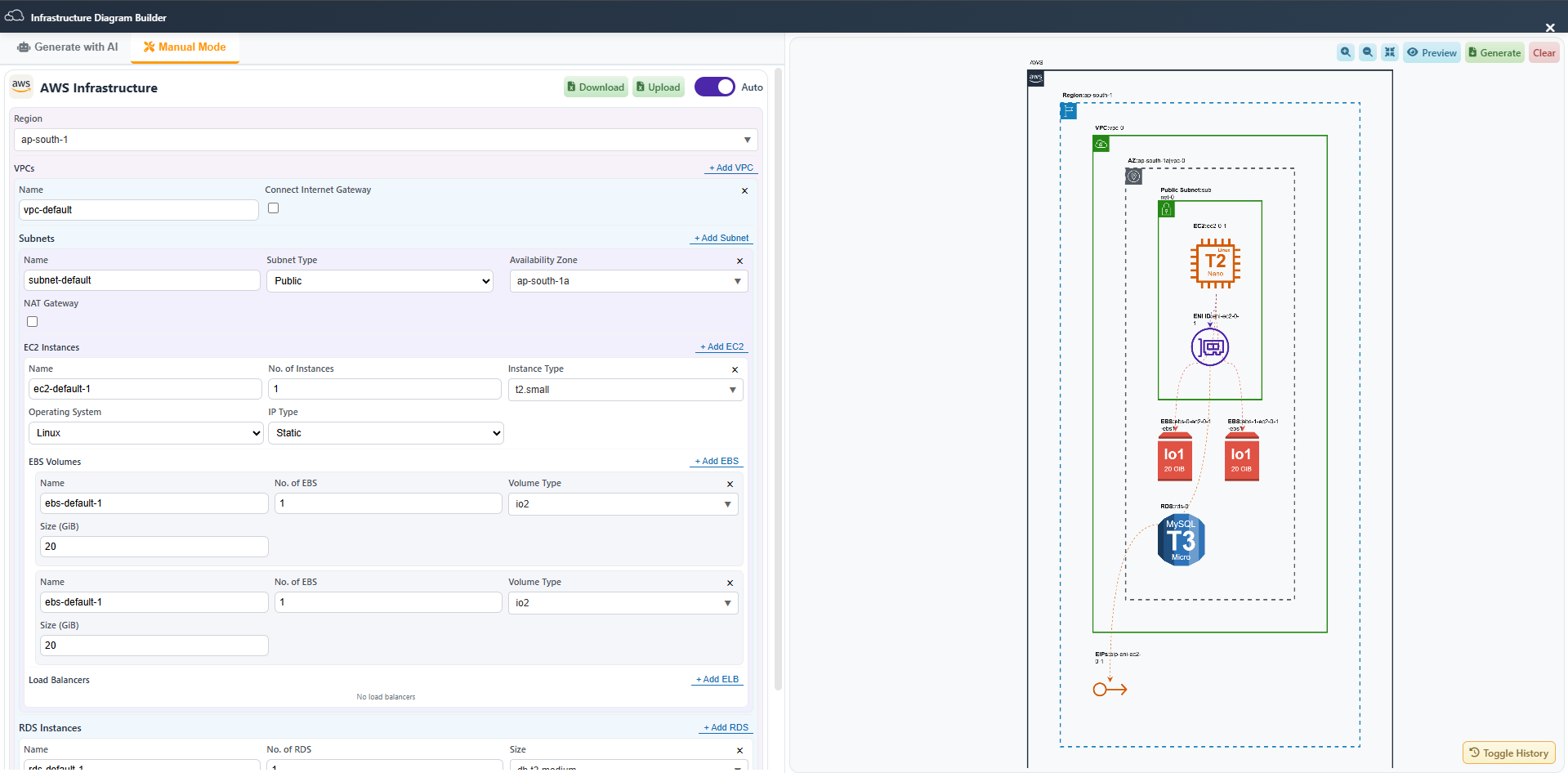
Task: Enable the Connect Internet Gateway checkbox
Action: 274,208
